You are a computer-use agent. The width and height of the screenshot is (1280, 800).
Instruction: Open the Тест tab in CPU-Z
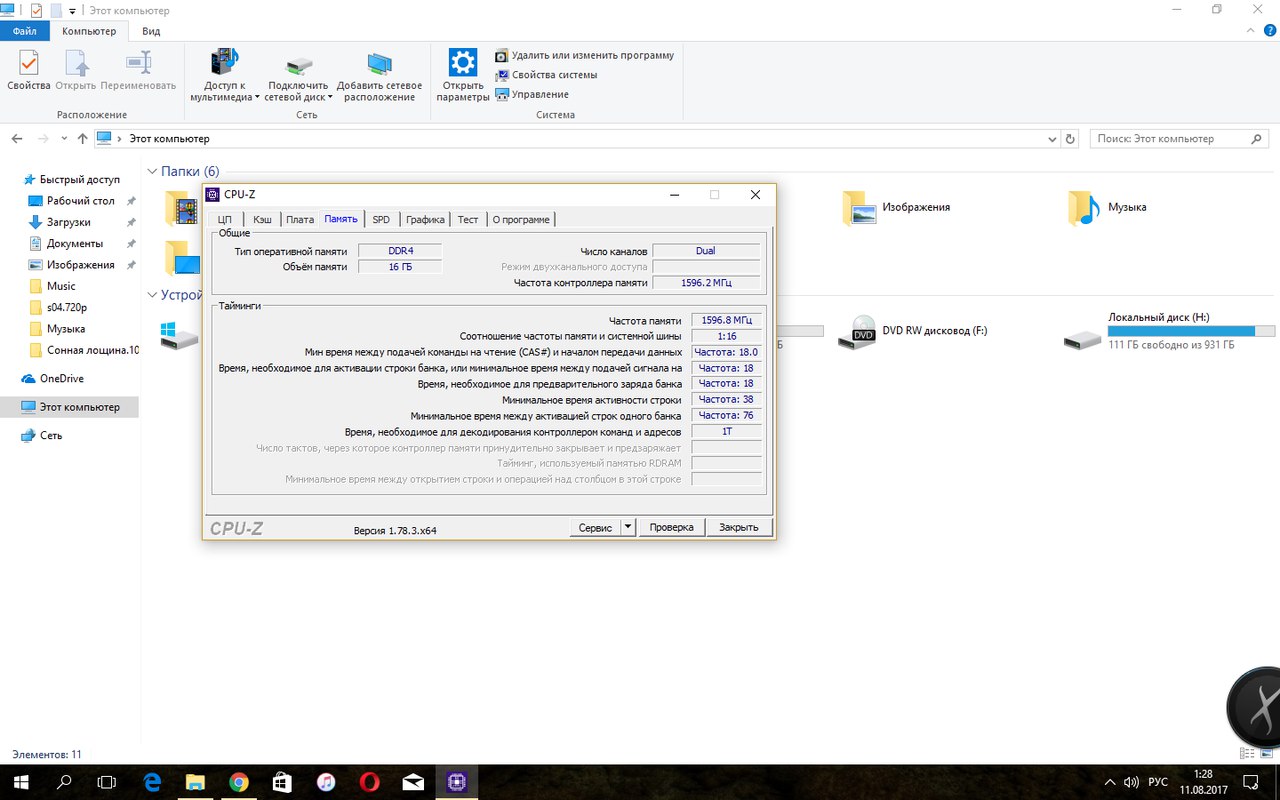(468, 219)
